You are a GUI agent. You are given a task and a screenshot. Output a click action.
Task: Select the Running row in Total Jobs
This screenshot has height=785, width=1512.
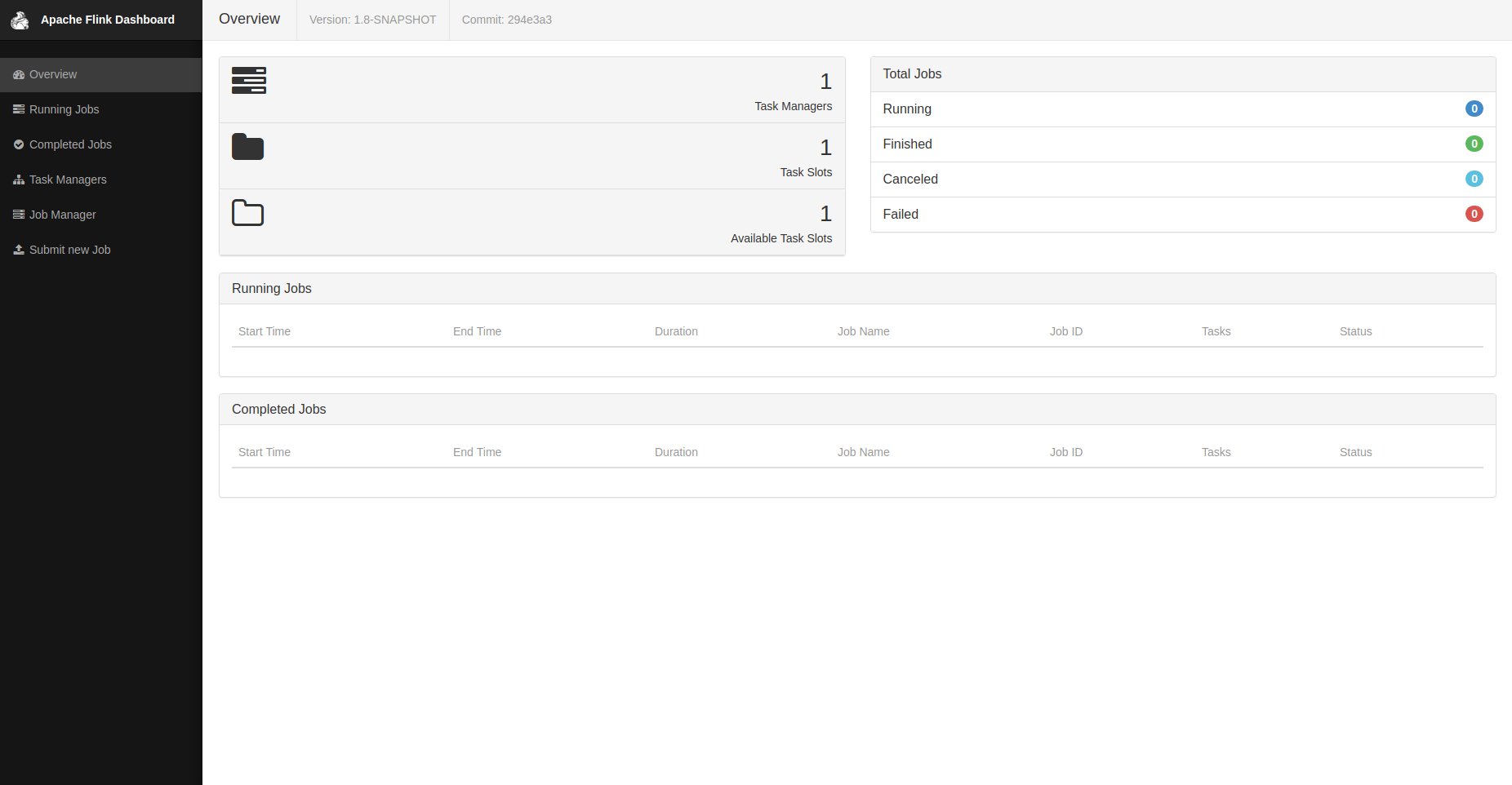[1183, 109]
